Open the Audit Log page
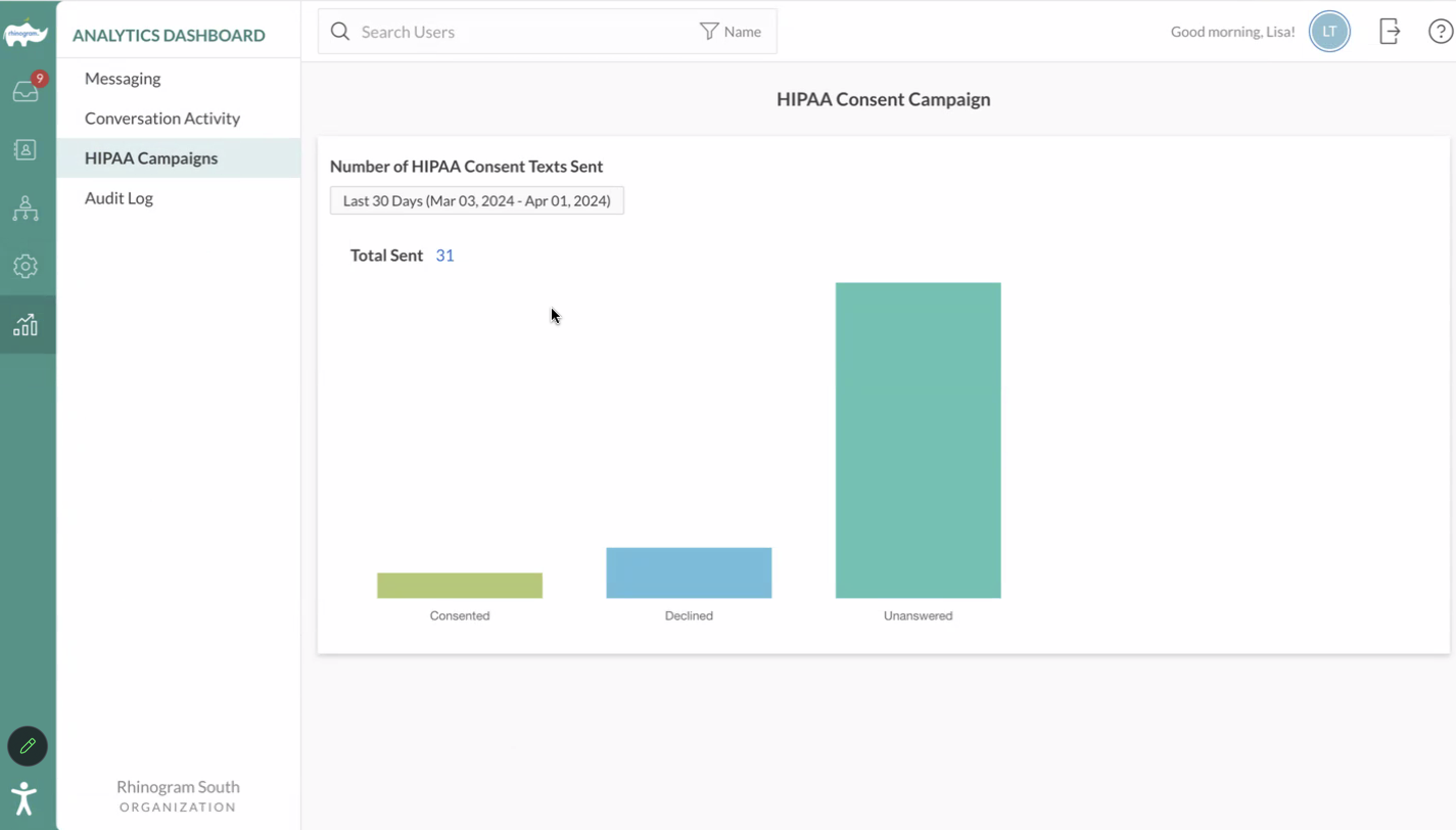 point(119,198)
